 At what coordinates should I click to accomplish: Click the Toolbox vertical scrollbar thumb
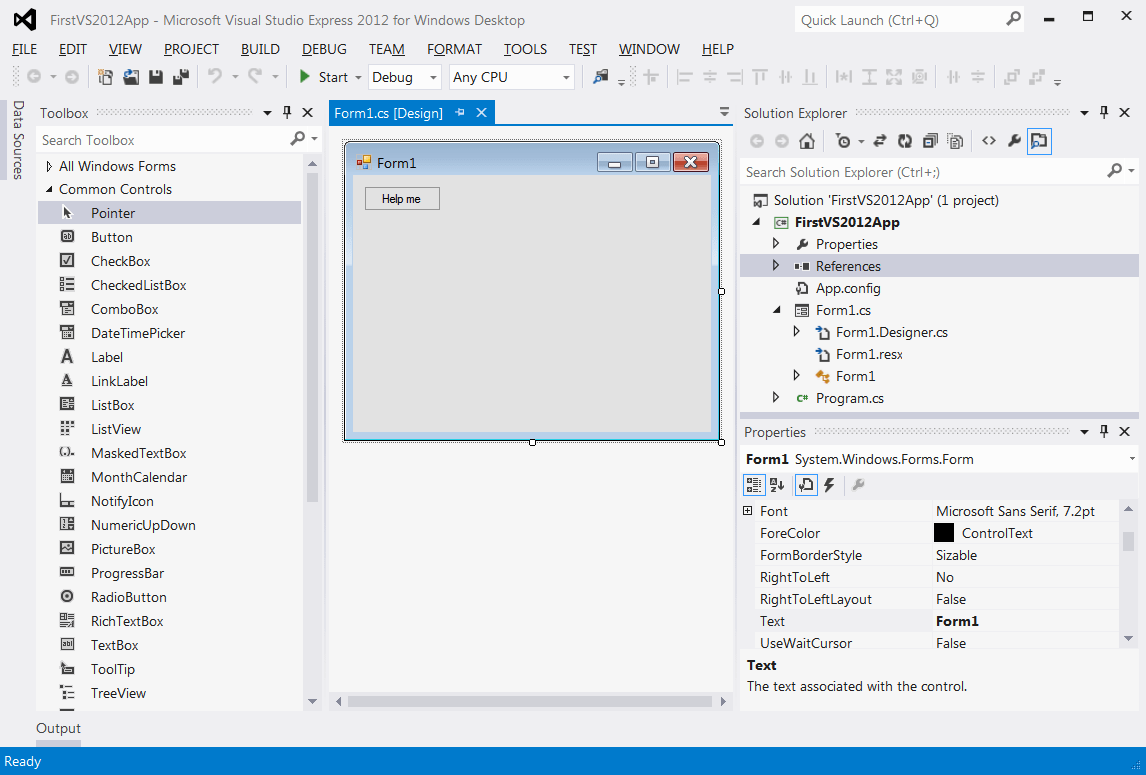(x=312, y=338)
